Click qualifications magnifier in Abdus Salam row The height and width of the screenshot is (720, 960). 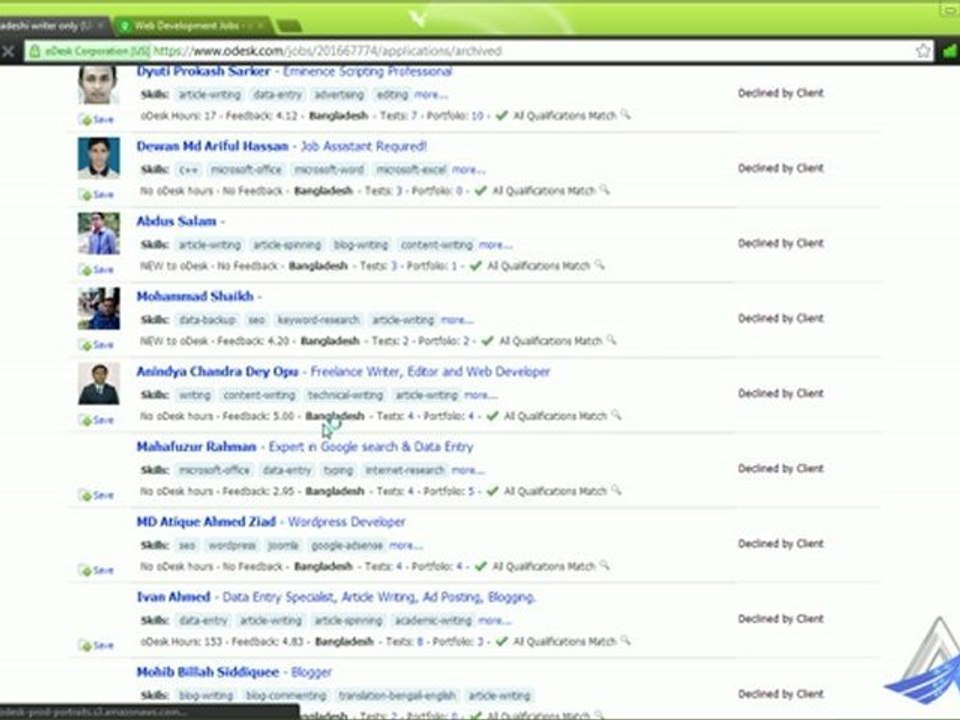[599, 265]
